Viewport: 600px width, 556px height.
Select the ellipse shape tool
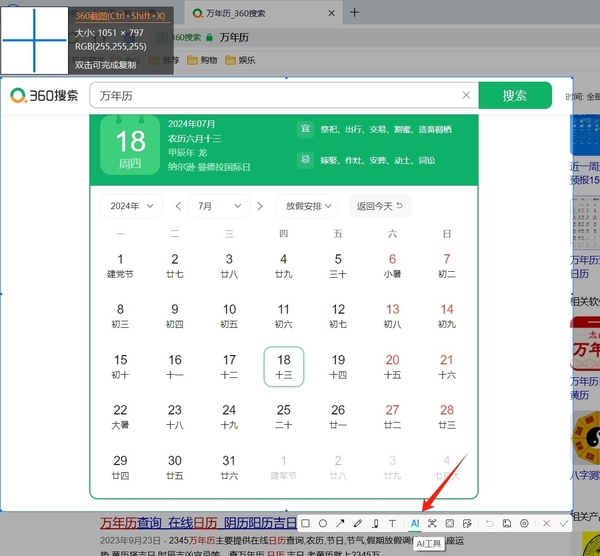pyautogui.click(x=323, y=523)
